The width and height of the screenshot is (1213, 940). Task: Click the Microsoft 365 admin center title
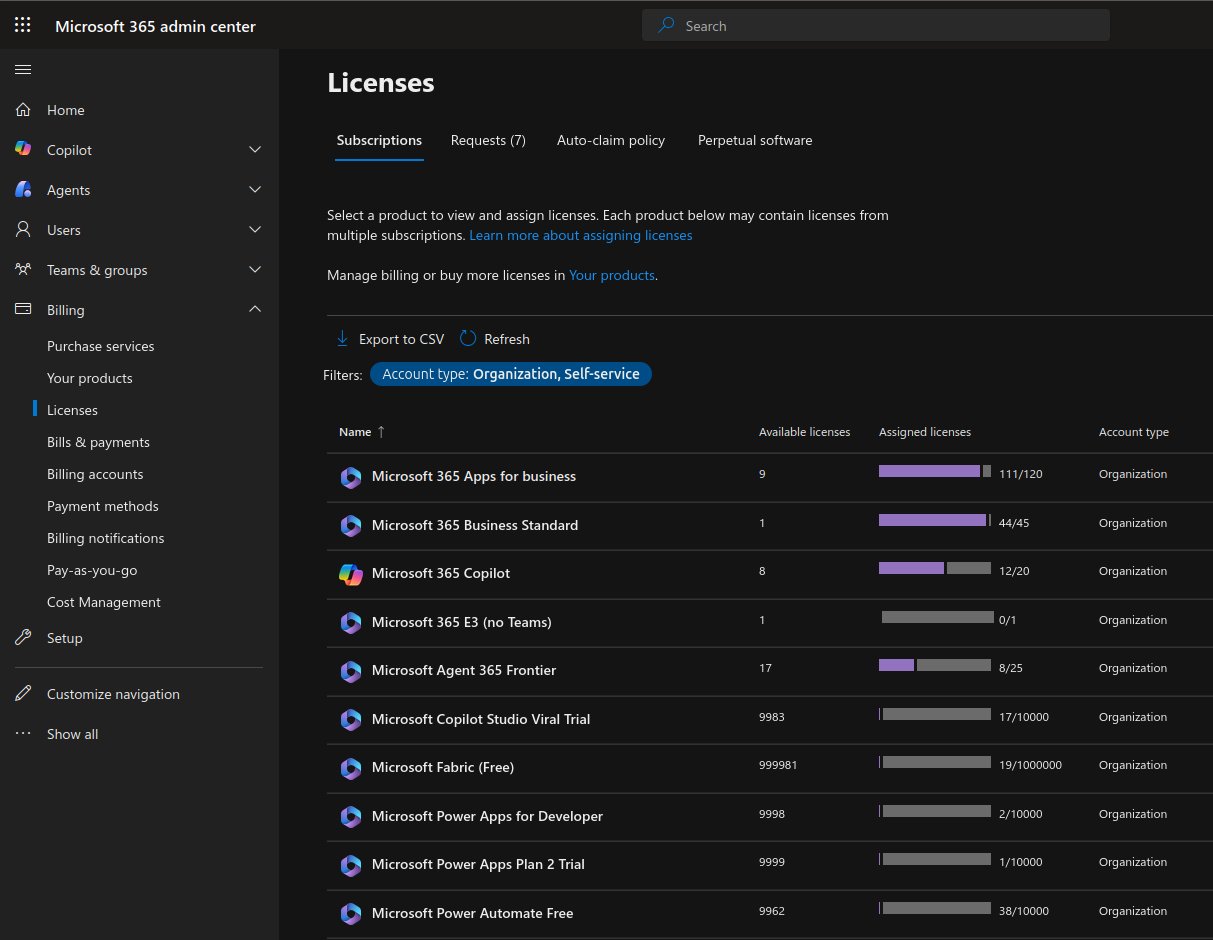tap(156, 26)
